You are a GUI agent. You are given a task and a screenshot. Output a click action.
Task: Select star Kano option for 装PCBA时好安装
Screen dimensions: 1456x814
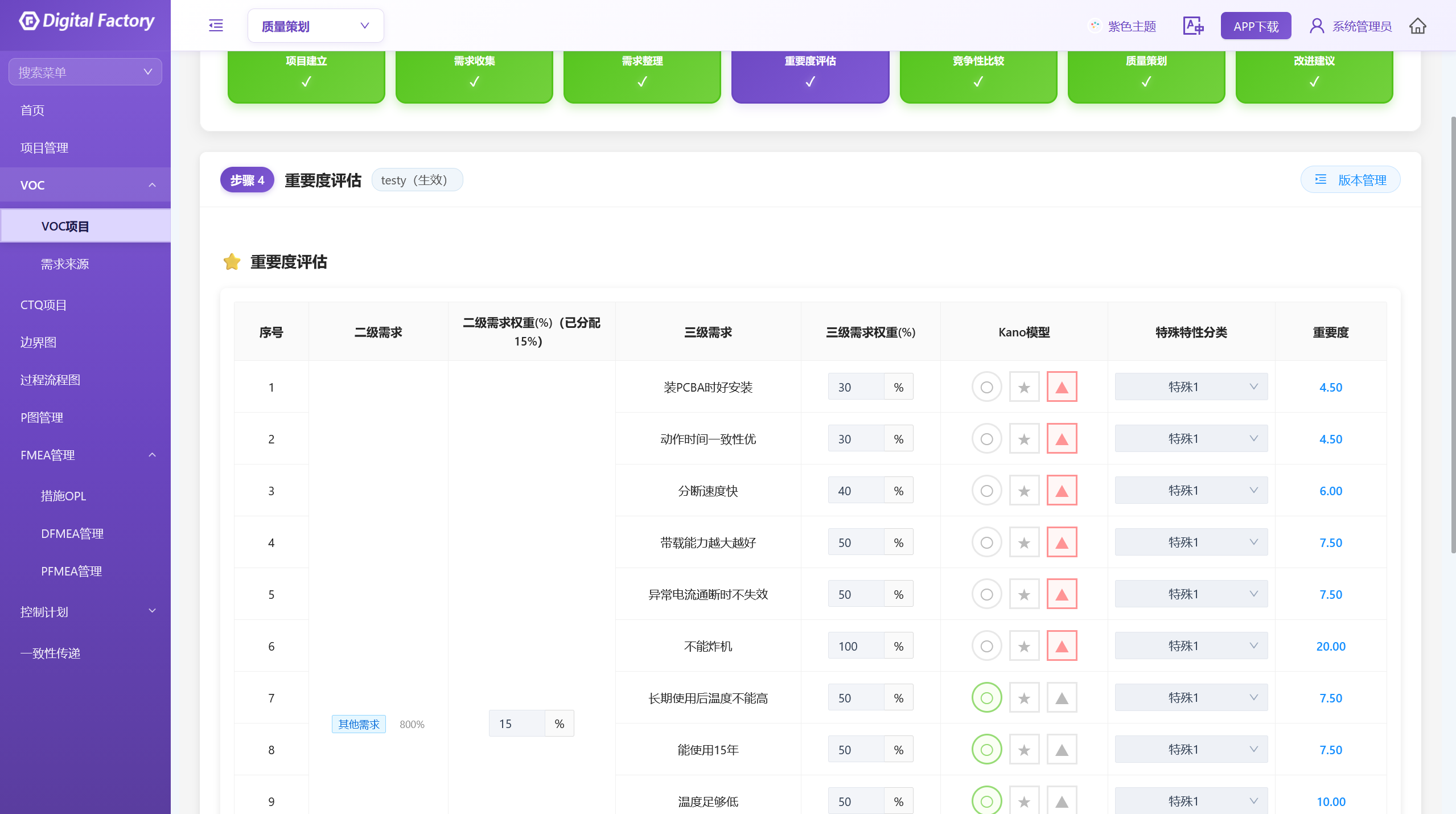click(1024, 387)
